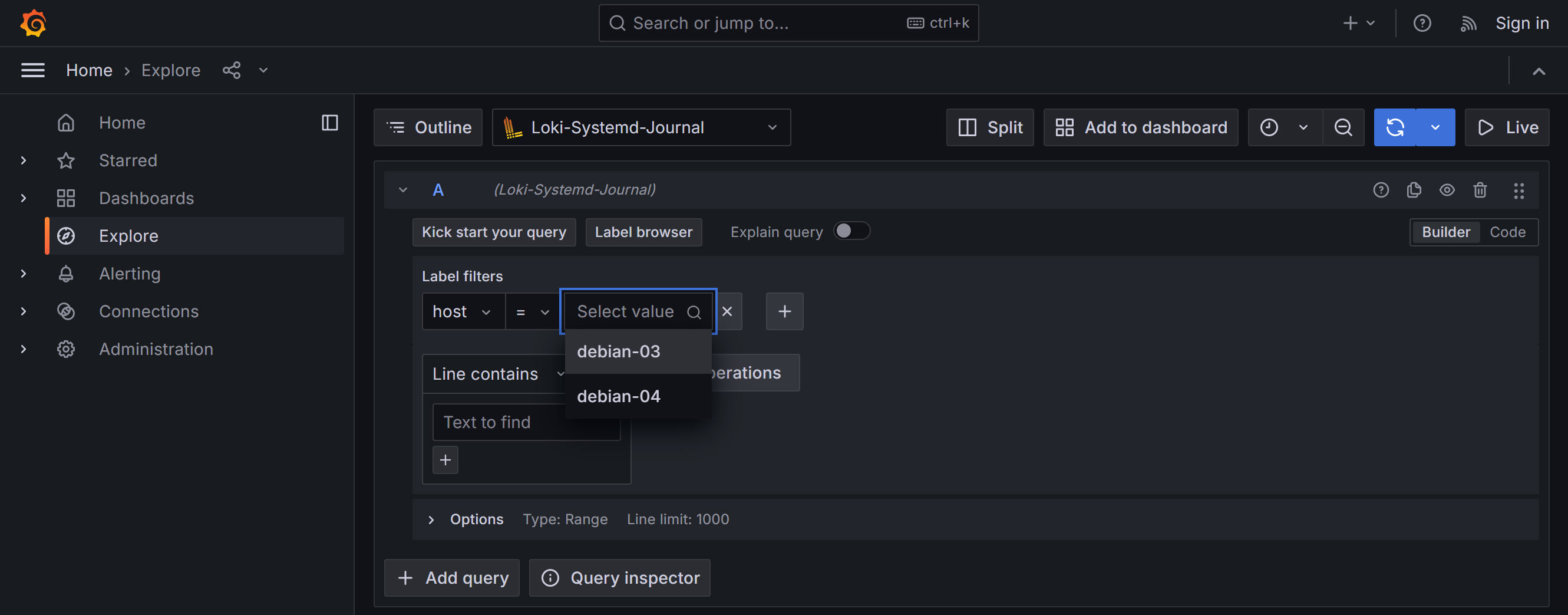This screenshot has height=615, width=1568.
Task: Select debian-04 from the value list
Action: [x=619, y=396]
